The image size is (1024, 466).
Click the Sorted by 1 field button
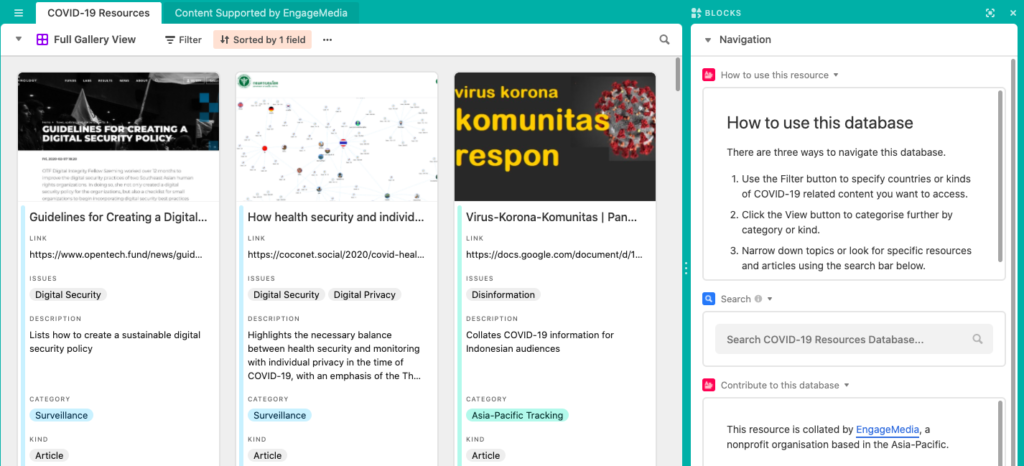point(262,40)
